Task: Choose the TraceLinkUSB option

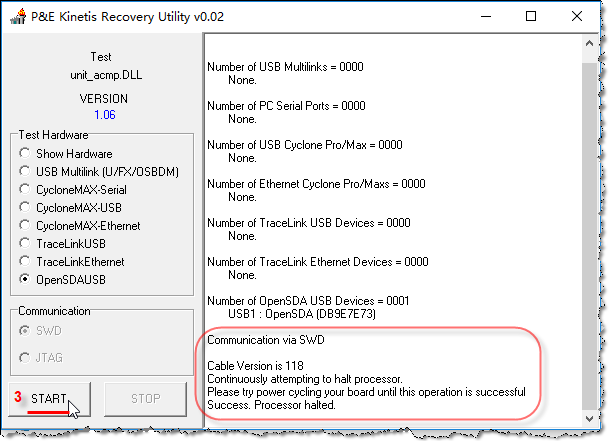Action: (x=24, y=244)
